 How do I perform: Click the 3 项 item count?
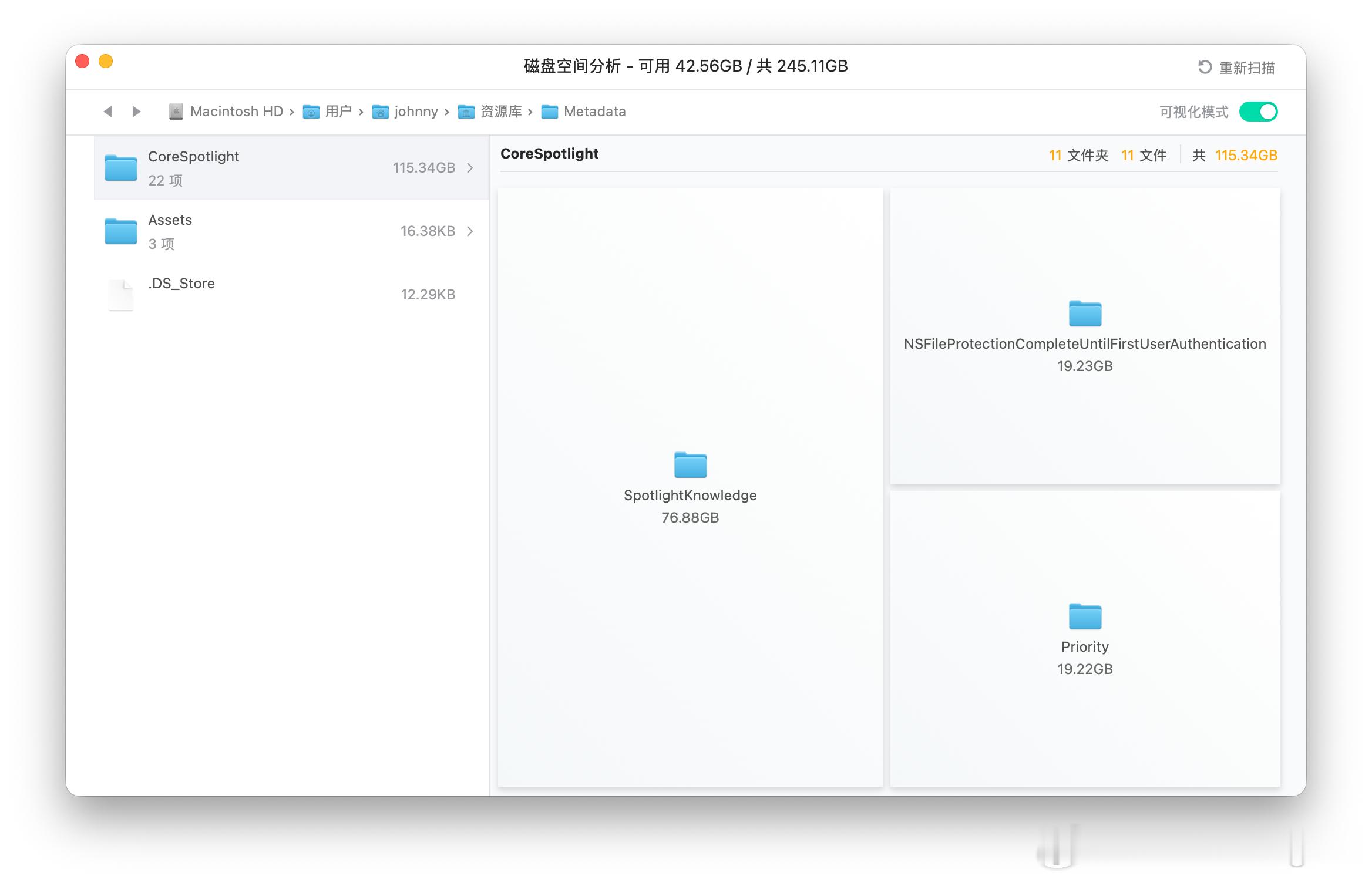tap(161, 244)
